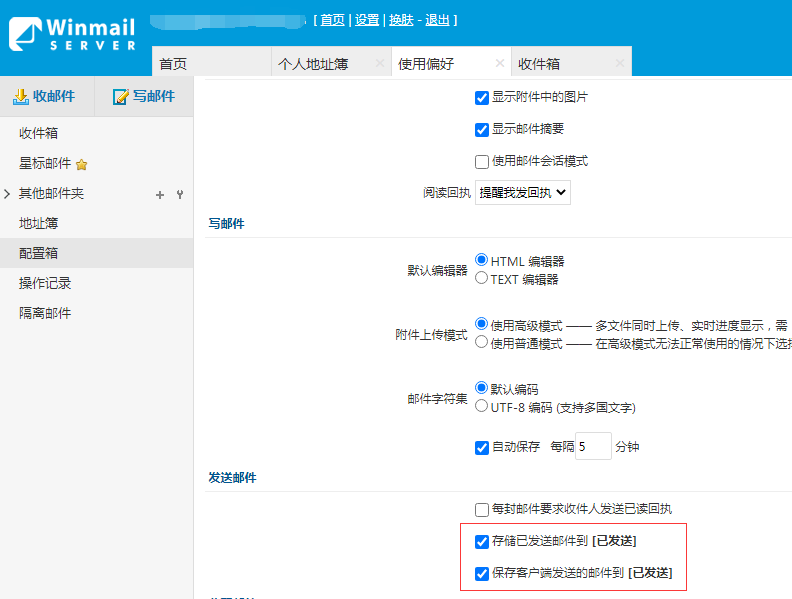Click the 设置 link in header
The height and width of the screenshot is (599, 792).
click(x=367, y=20)
